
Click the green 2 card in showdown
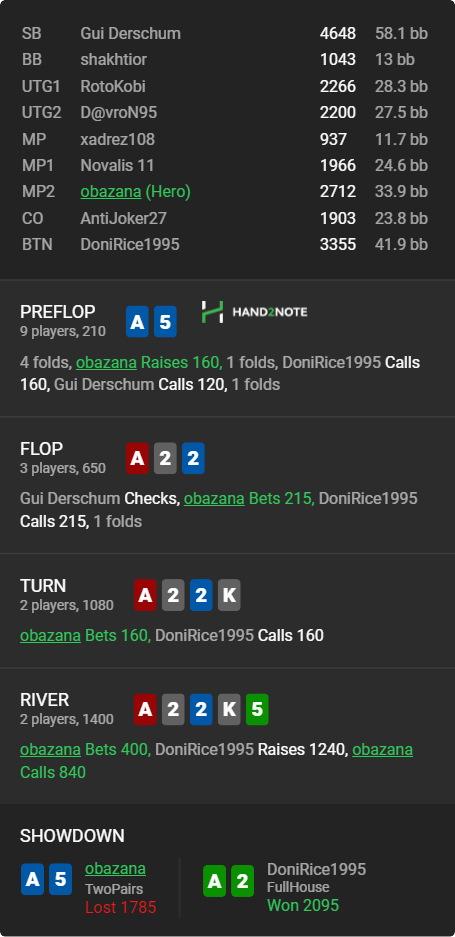coord(242,881)
